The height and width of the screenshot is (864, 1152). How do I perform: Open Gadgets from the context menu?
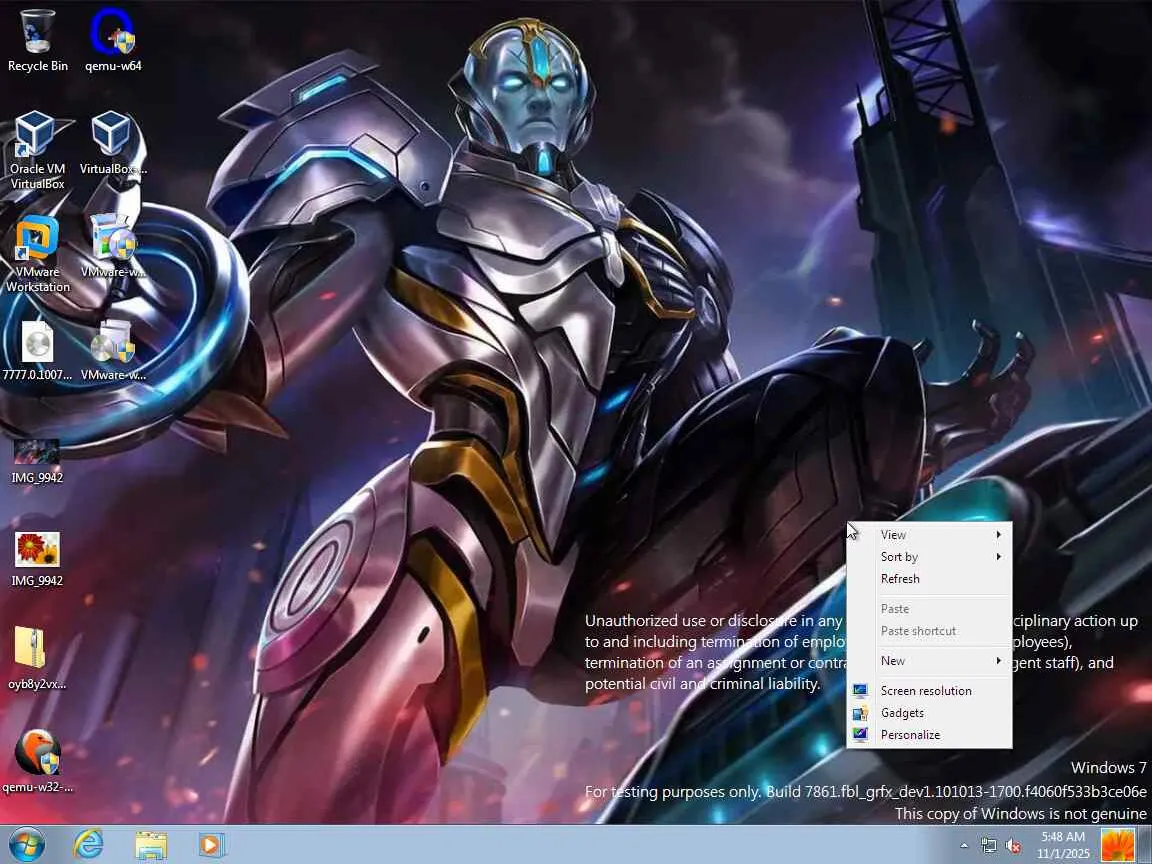click(929, 713)
